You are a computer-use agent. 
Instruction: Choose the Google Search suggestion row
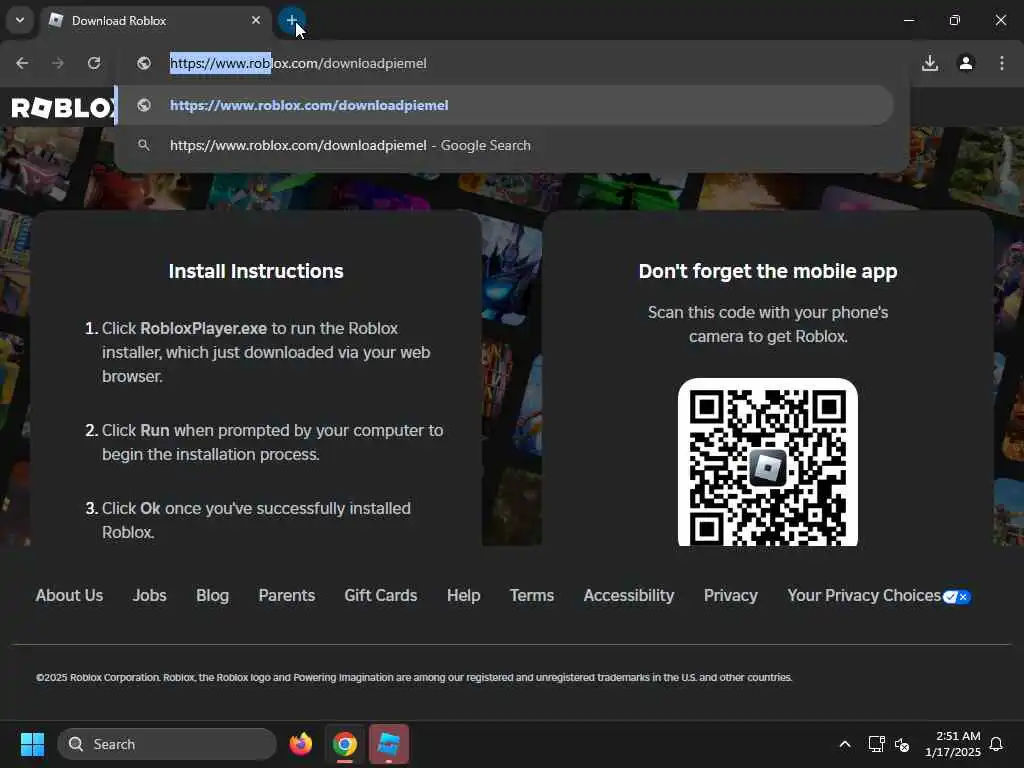pyautogui.click(x=505, y=145)
